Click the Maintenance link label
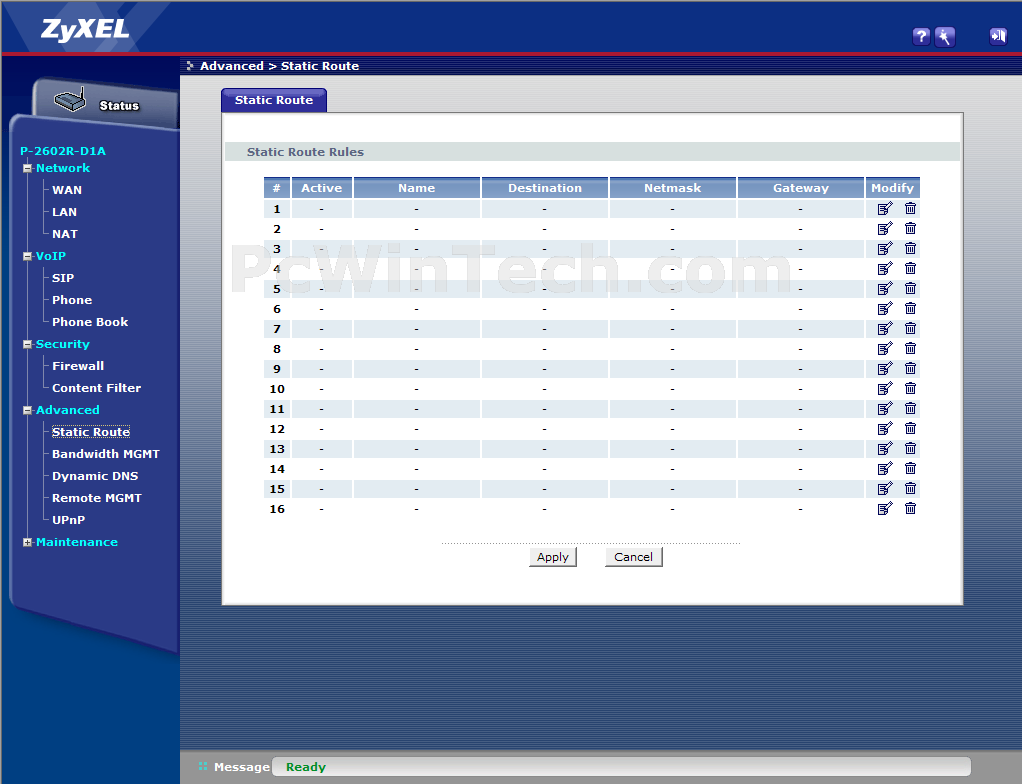The image size is (1022, 784). click(77, 542)
